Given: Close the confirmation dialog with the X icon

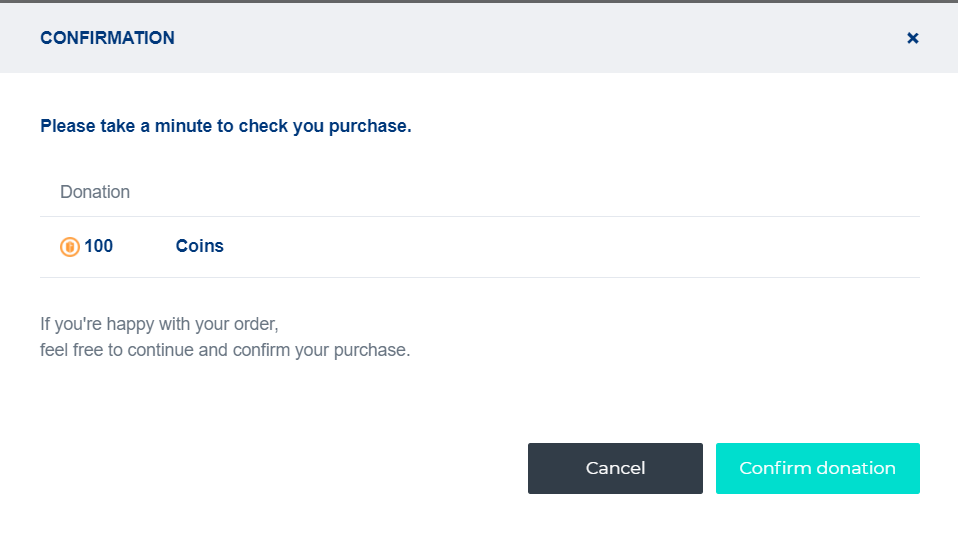Looking at the screenshot, I should pos(912,38).
